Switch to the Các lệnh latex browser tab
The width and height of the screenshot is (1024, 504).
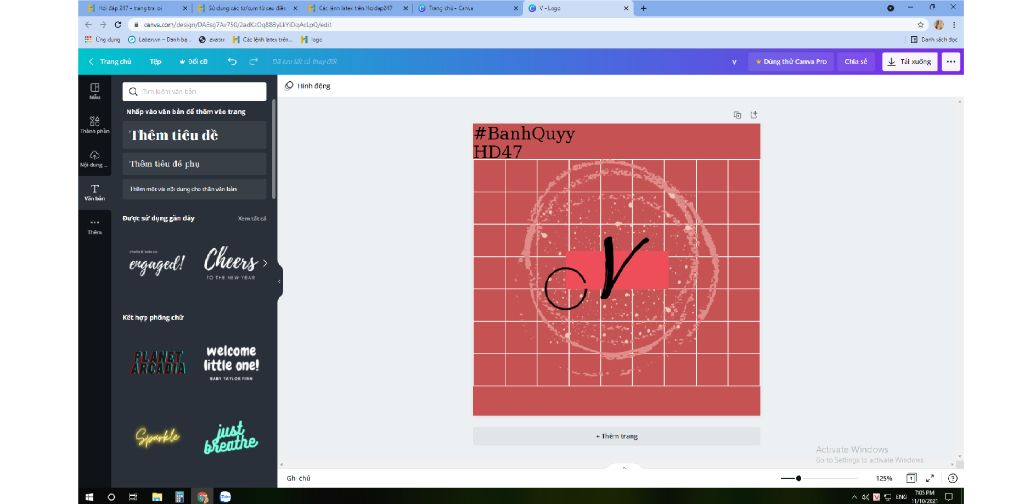click(x=357, y=8)
